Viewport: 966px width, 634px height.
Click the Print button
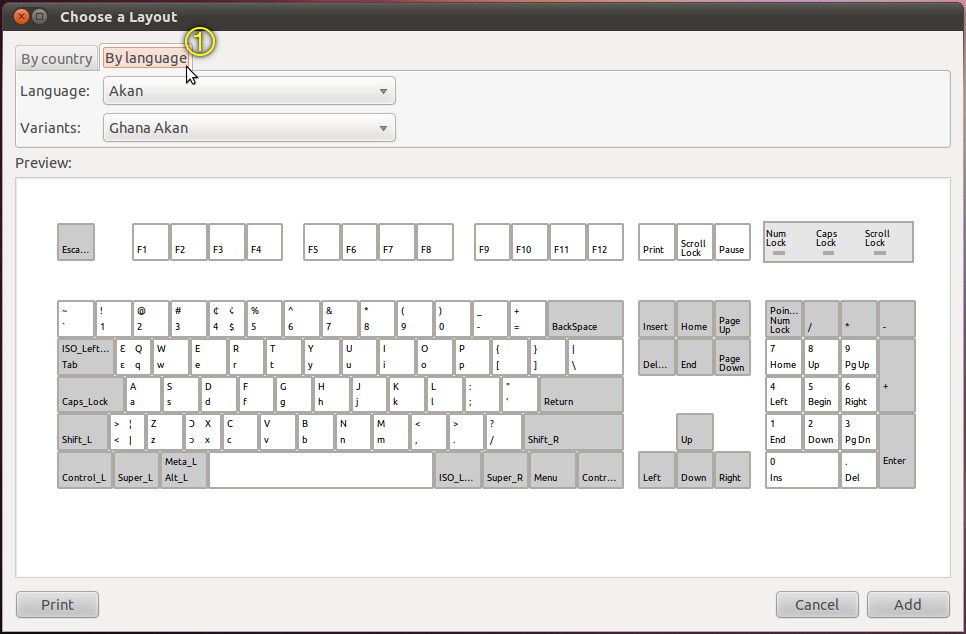pyautogui.click(x=57, y=604)
